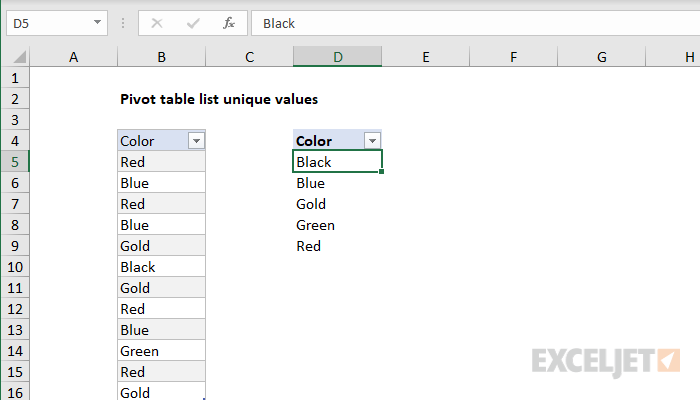The width and height of the screenshot is (700, 400).
Task: Select row 13 header
Action: pyautogui.click(x=15, y=330)
